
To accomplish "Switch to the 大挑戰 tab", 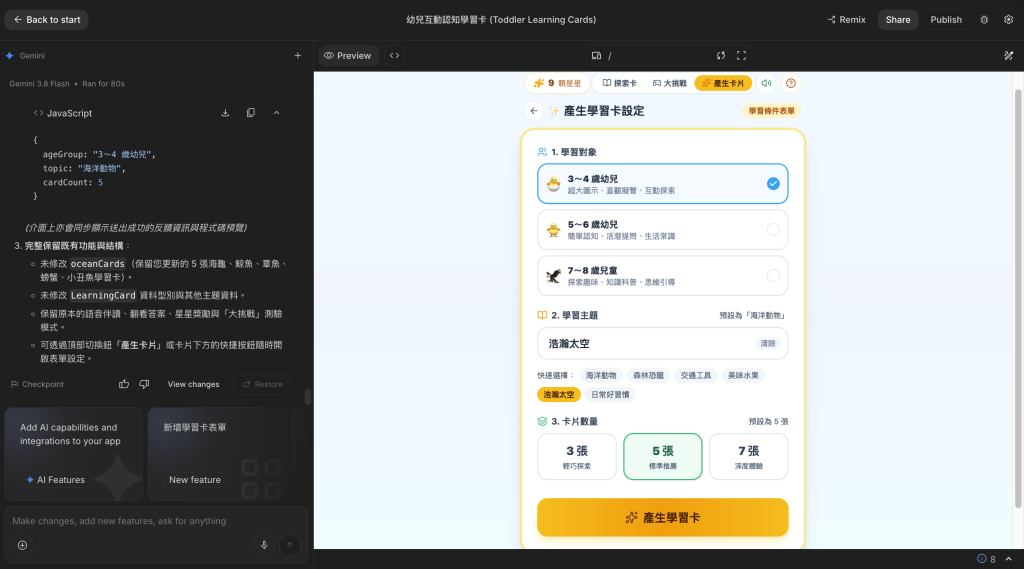I will pyautogui.click(x=669, y=83).
